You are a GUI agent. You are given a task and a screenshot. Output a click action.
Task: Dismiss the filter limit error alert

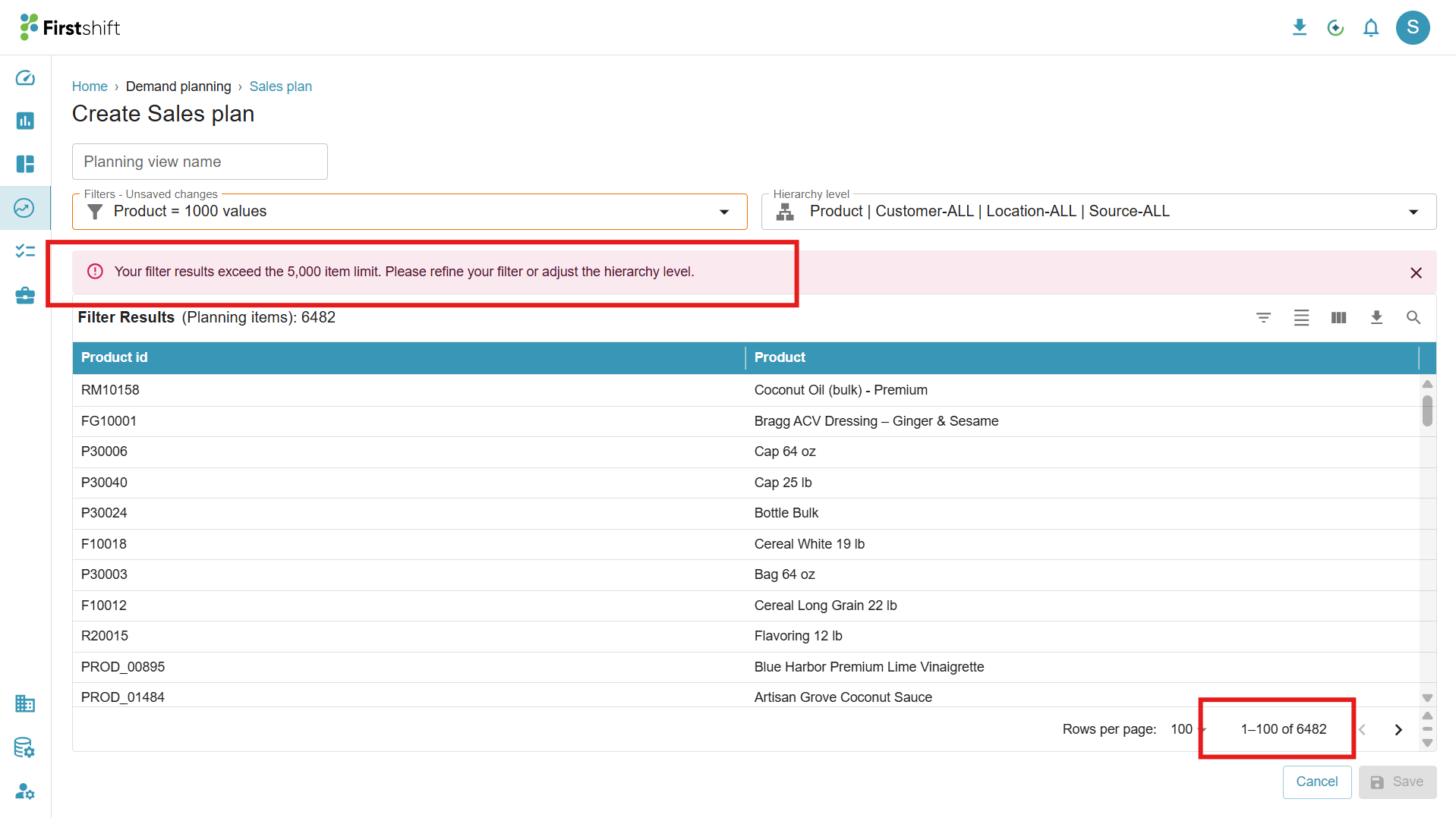(1416, 272)
